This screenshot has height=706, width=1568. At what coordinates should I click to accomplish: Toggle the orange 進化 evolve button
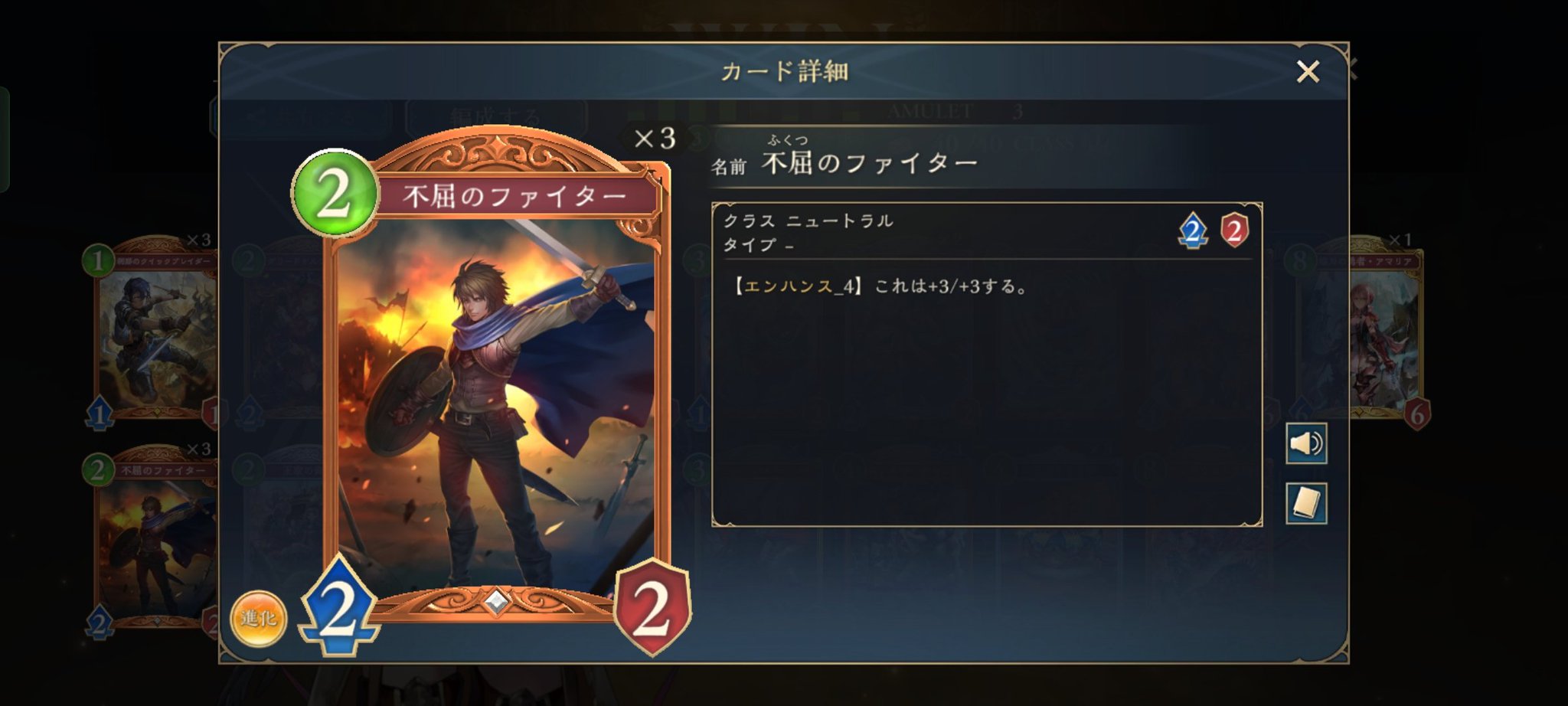pos(259,619)
